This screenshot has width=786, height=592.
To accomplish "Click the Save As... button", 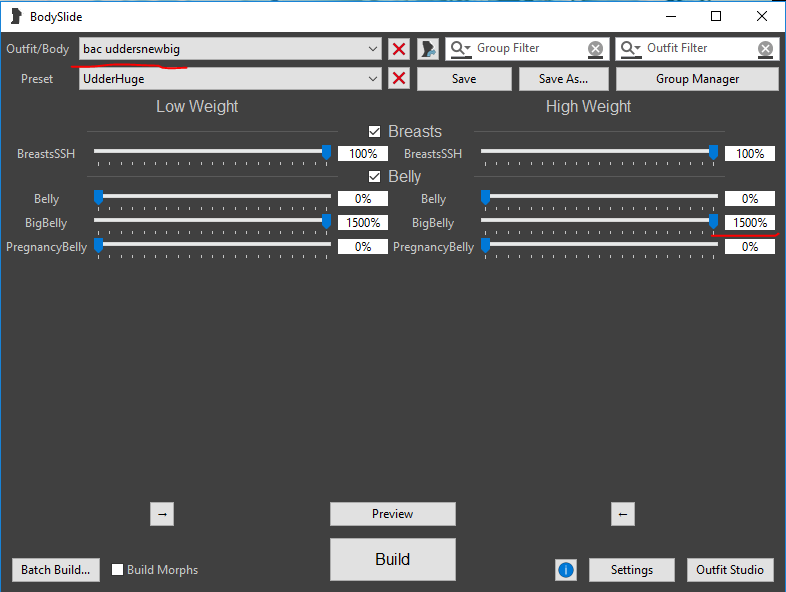I will [563, 79].
